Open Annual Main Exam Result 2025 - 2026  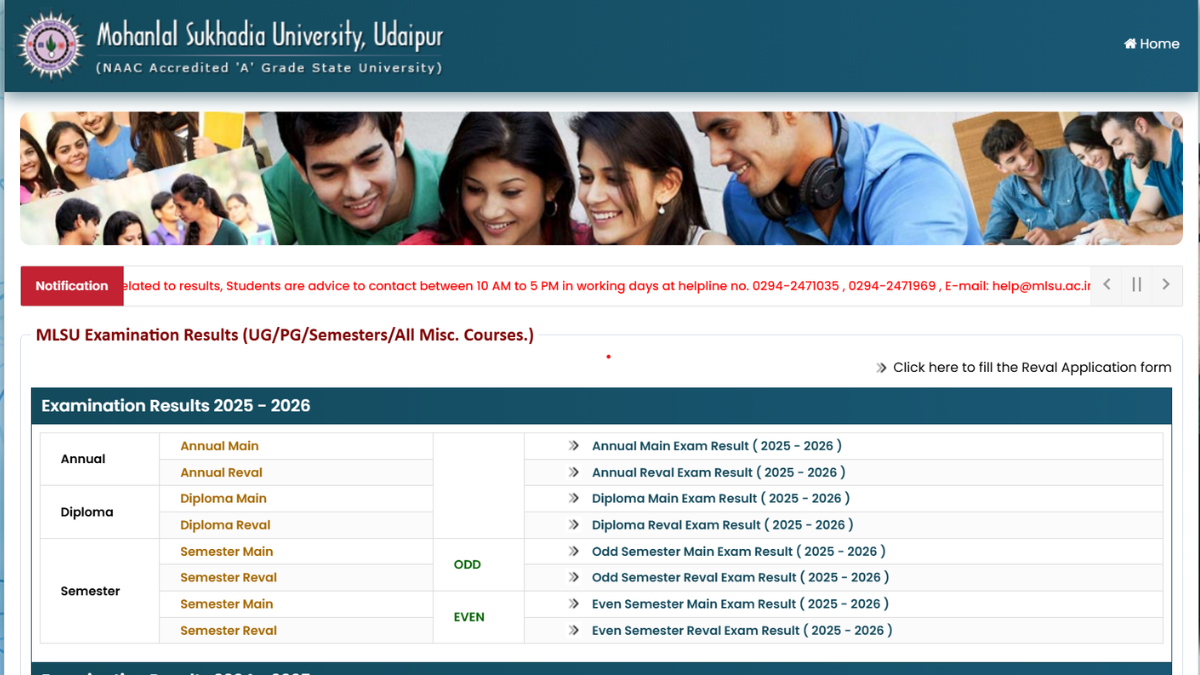717,446
